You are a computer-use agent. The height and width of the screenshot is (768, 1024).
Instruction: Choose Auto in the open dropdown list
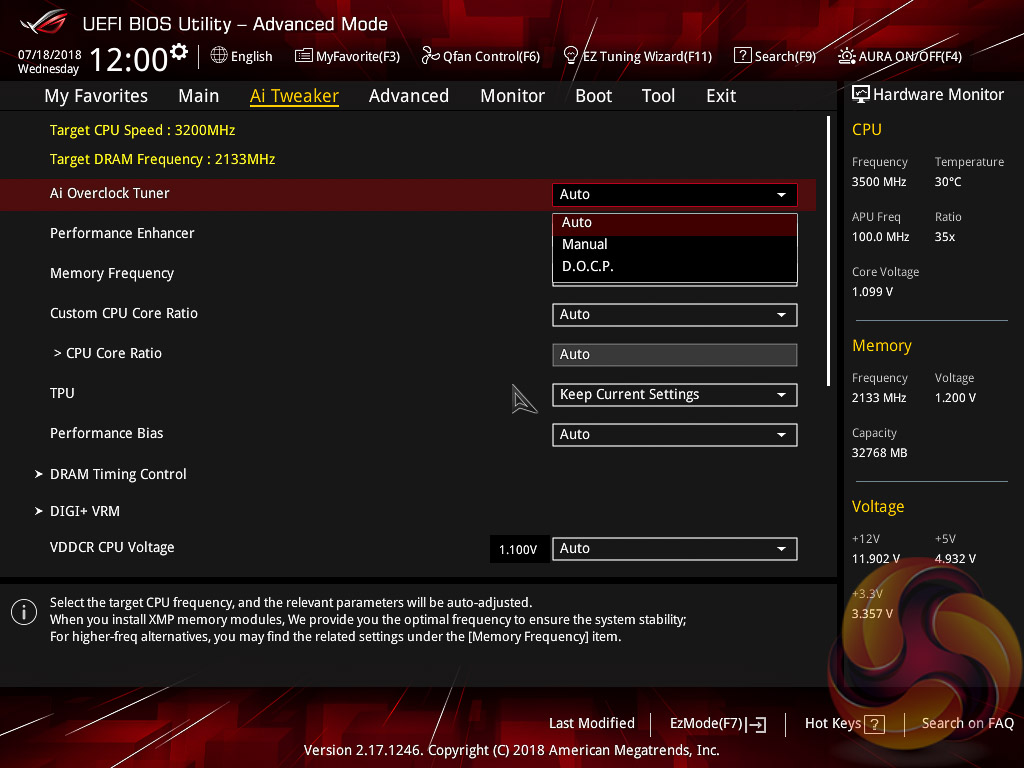click(675, 223)
